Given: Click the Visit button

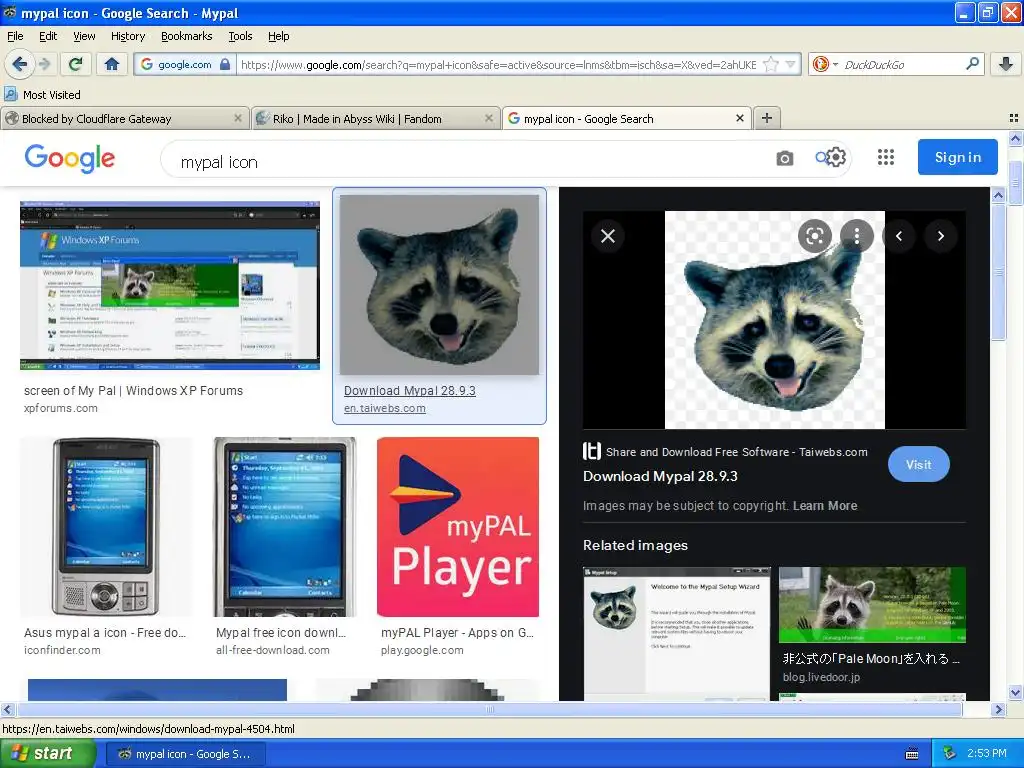Looking at the screenshot, I should [x=918, y=464].
